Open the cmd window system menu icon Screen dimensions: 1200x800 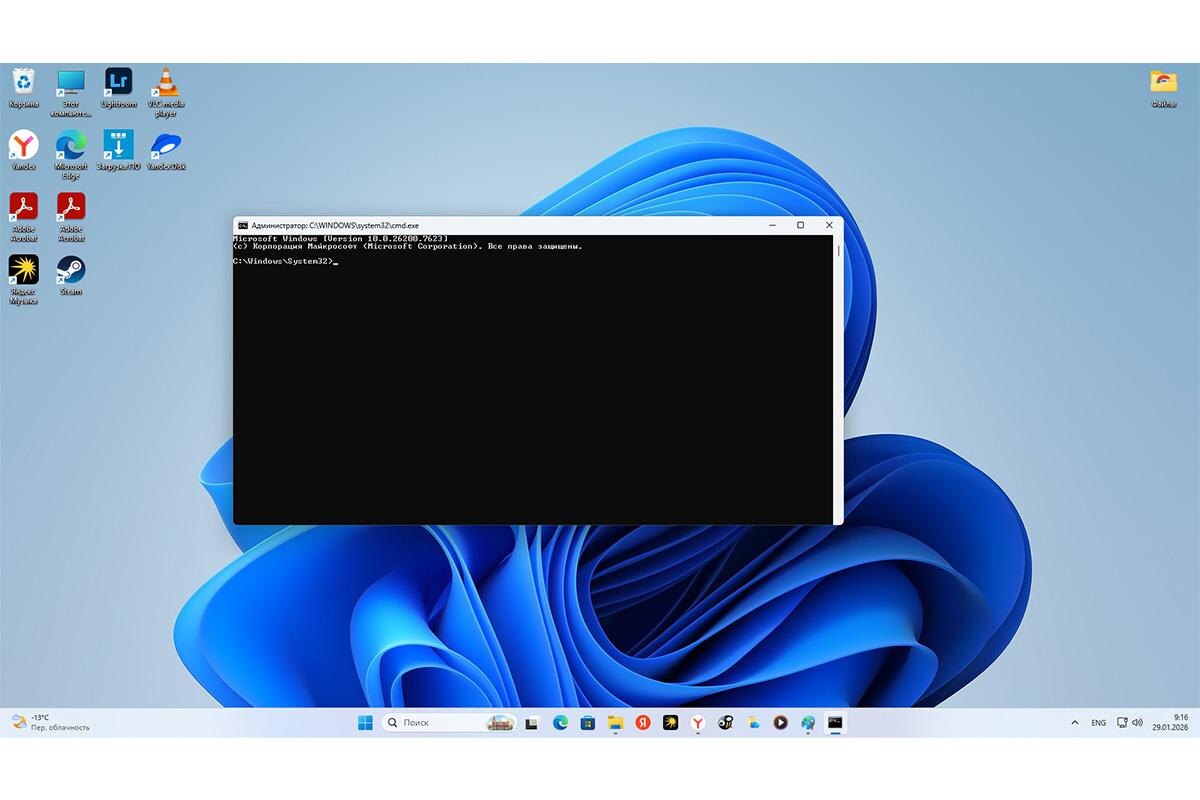point(243,225)
